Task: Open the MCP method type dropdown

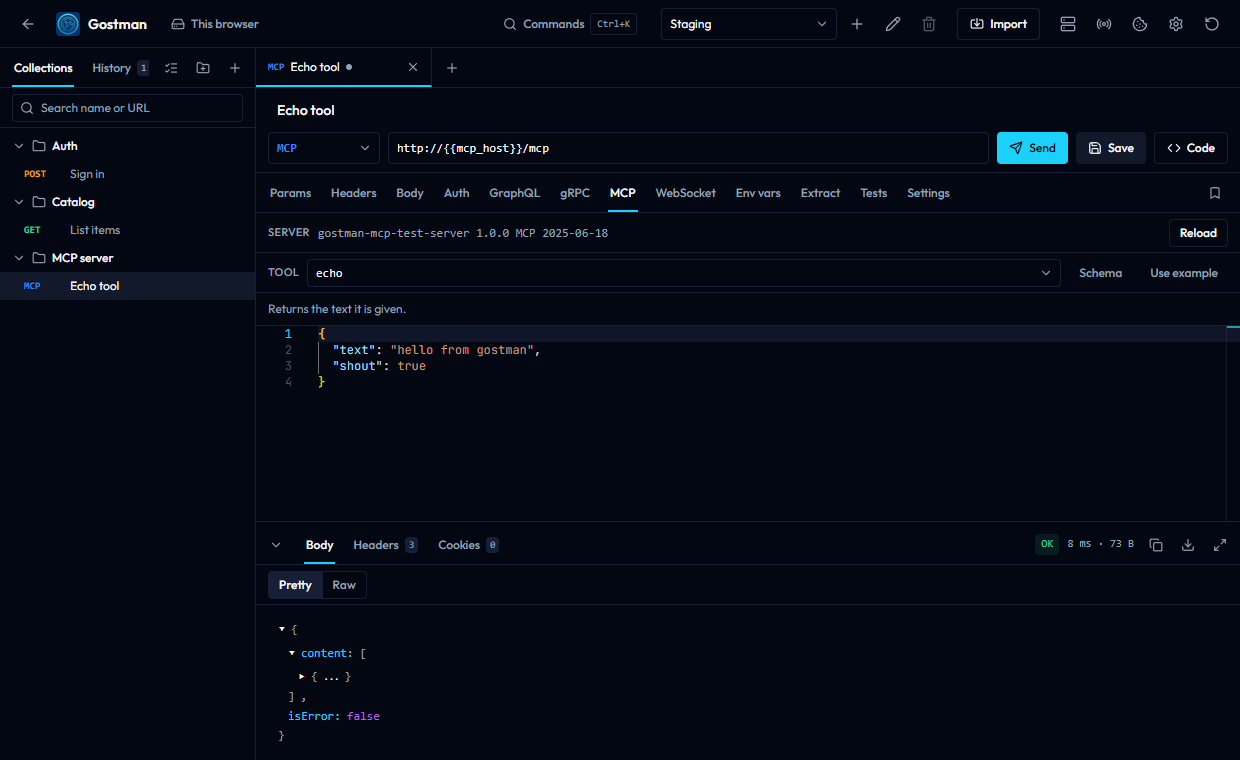Action: coord(324,148)
